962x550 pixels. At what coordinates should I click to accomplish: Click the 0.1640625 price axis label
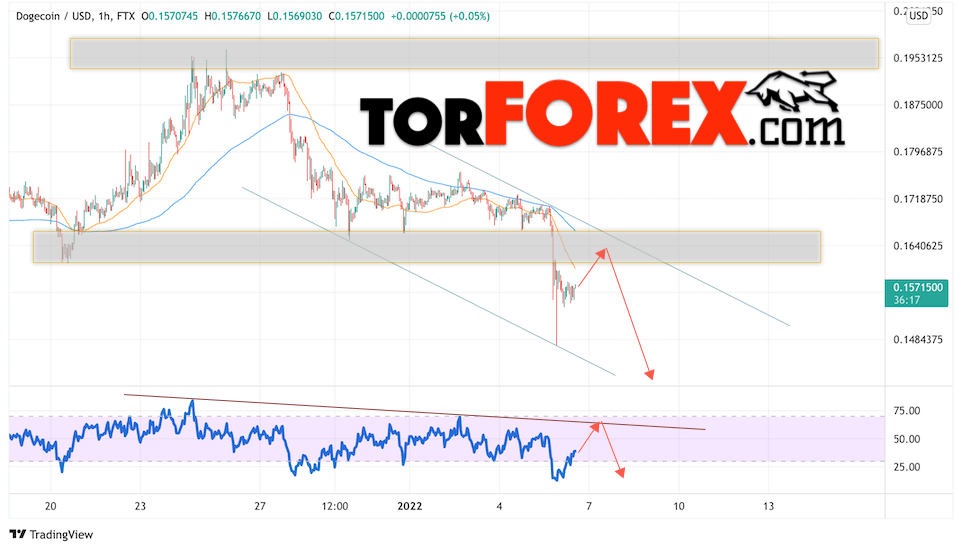[918, 246]
